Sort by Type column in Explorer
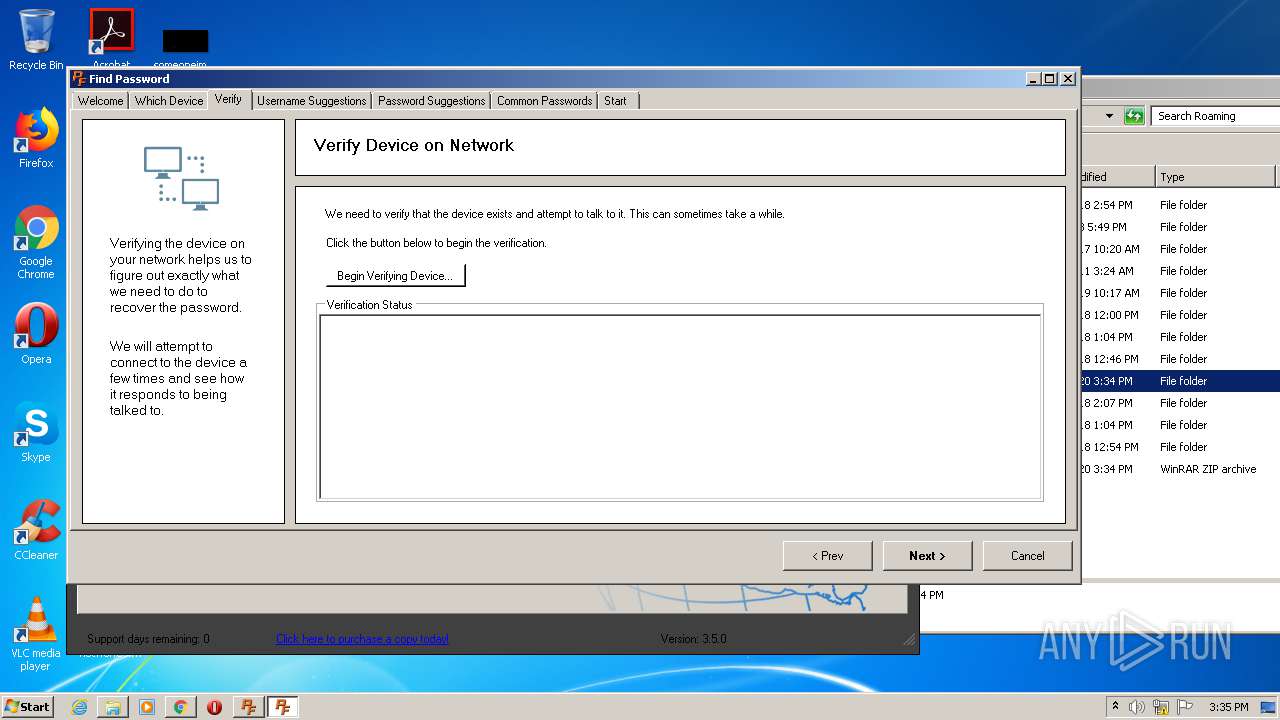 pos(1215,177)
